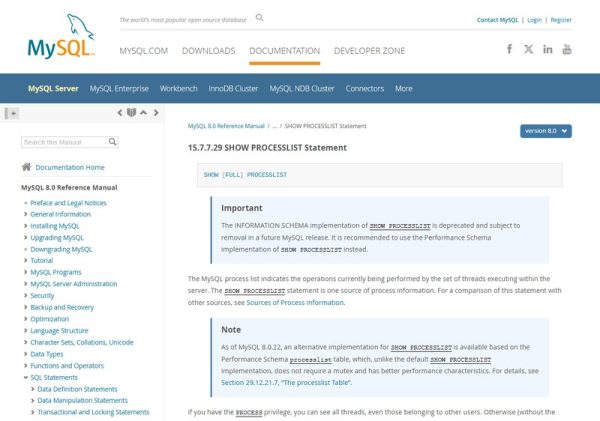Go up one level arrow
This screenshot has height=421, width=600.
tap(143, 113)
